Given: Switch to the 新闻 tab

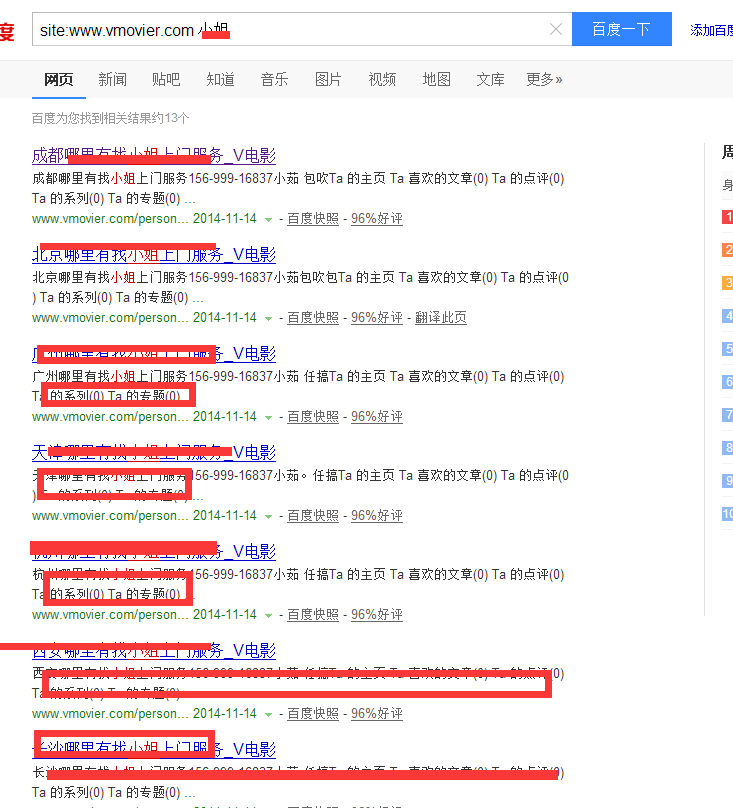Looking at the screenshot, I should click(112, 79).
